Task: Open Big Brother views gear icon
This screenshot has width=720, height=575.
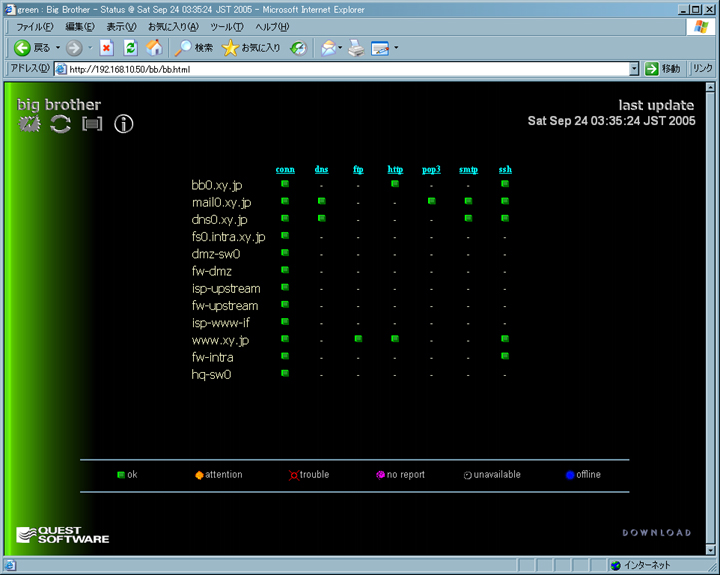Action: [29, 124]
